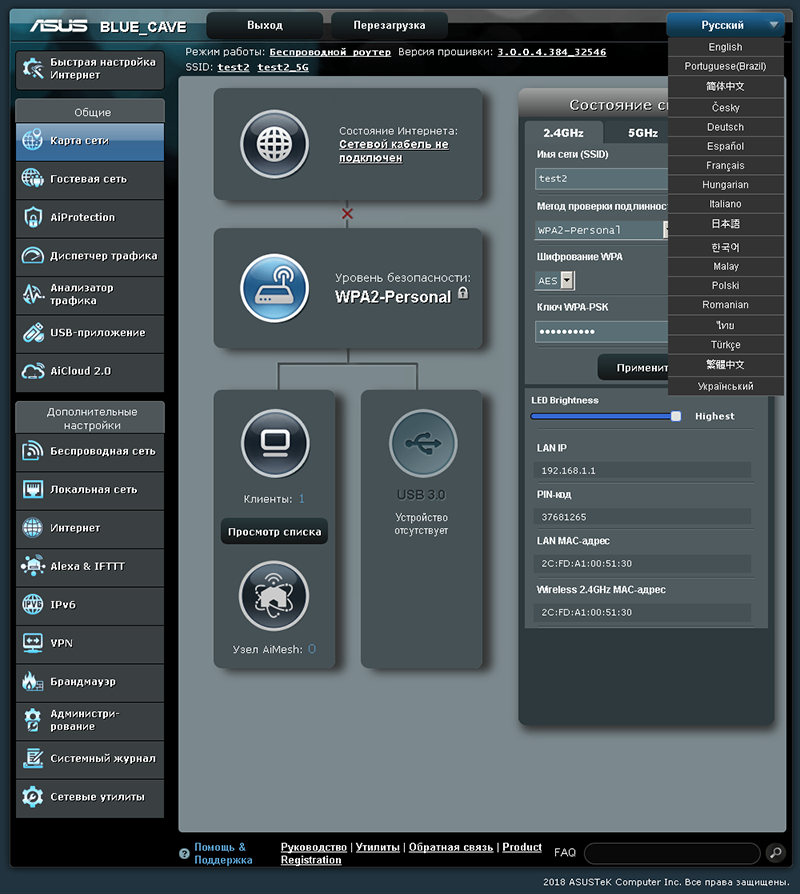Click the 'Применить' apply button
Image resolution: width=800 pixels, height=894 pixels.
point(634,368)
